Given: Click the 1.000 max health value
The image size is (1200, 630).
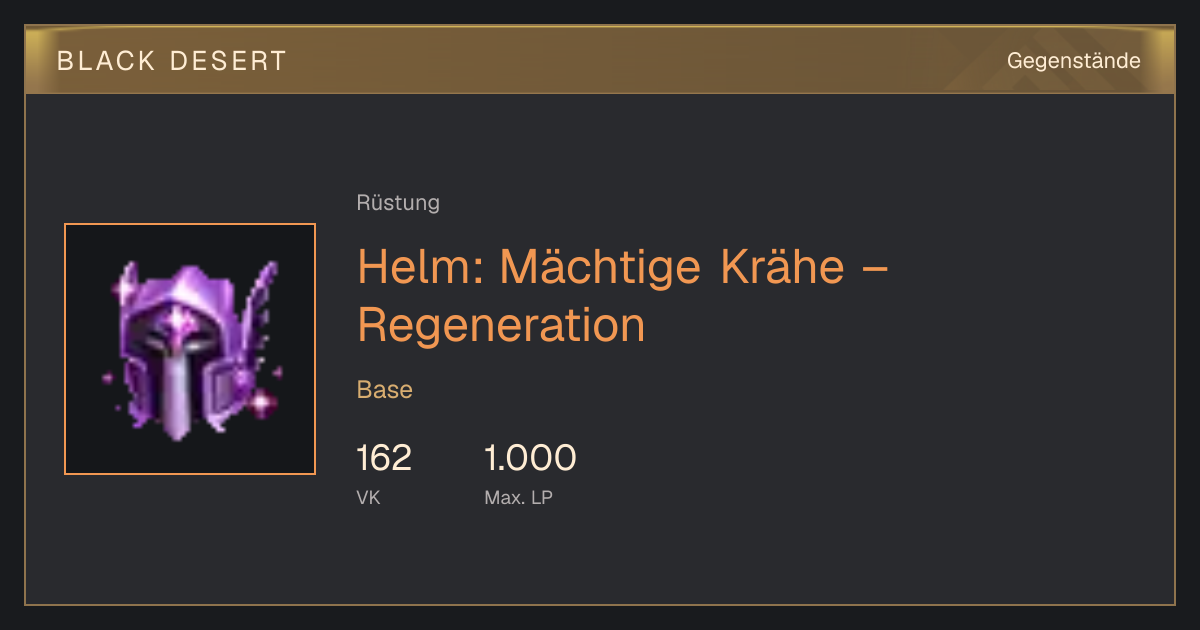Looking at the screenshot, I should pos(530,458).
